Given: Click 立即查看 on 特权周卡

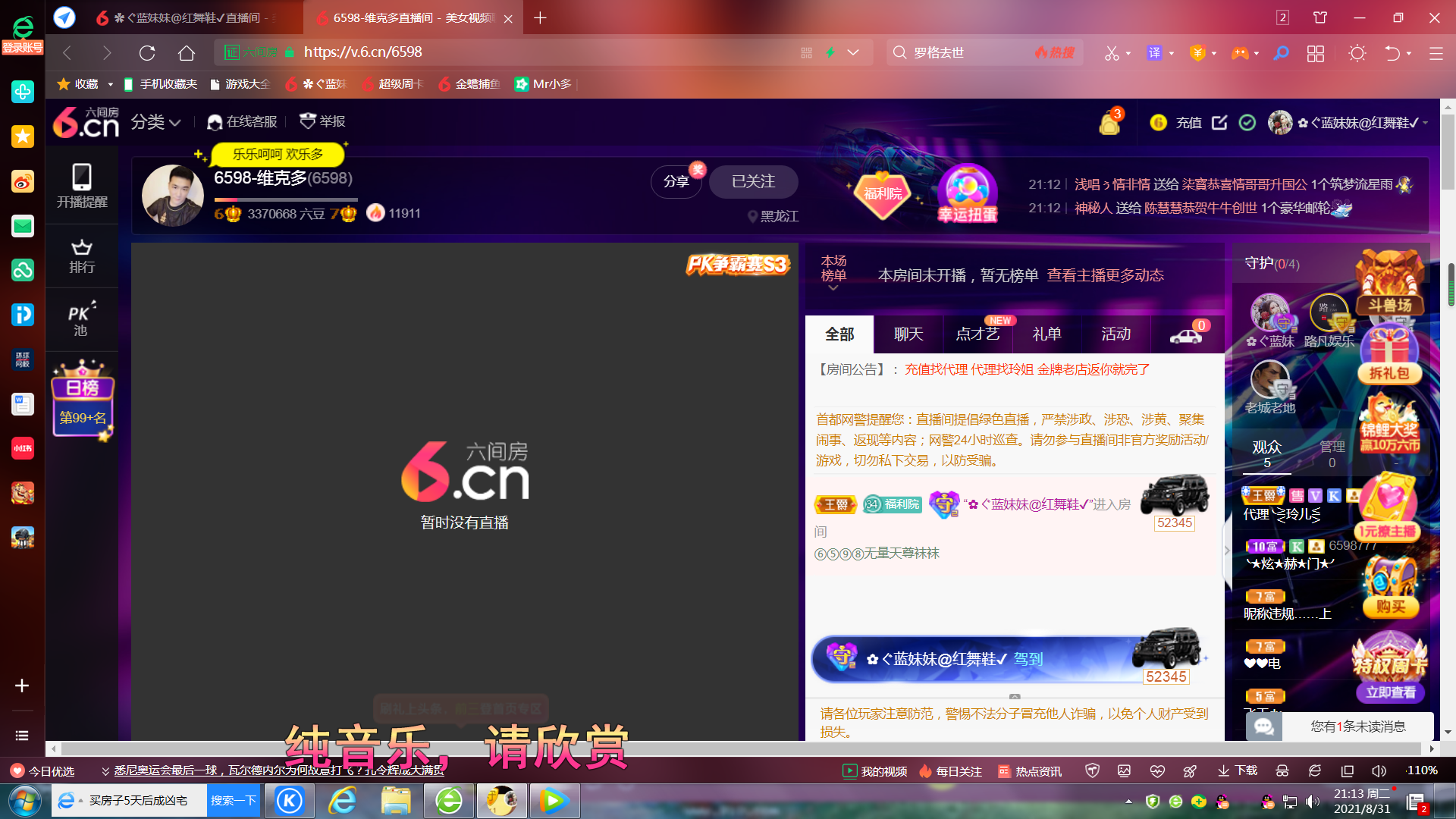Looking at the screenshot, I should point(1391,692).
